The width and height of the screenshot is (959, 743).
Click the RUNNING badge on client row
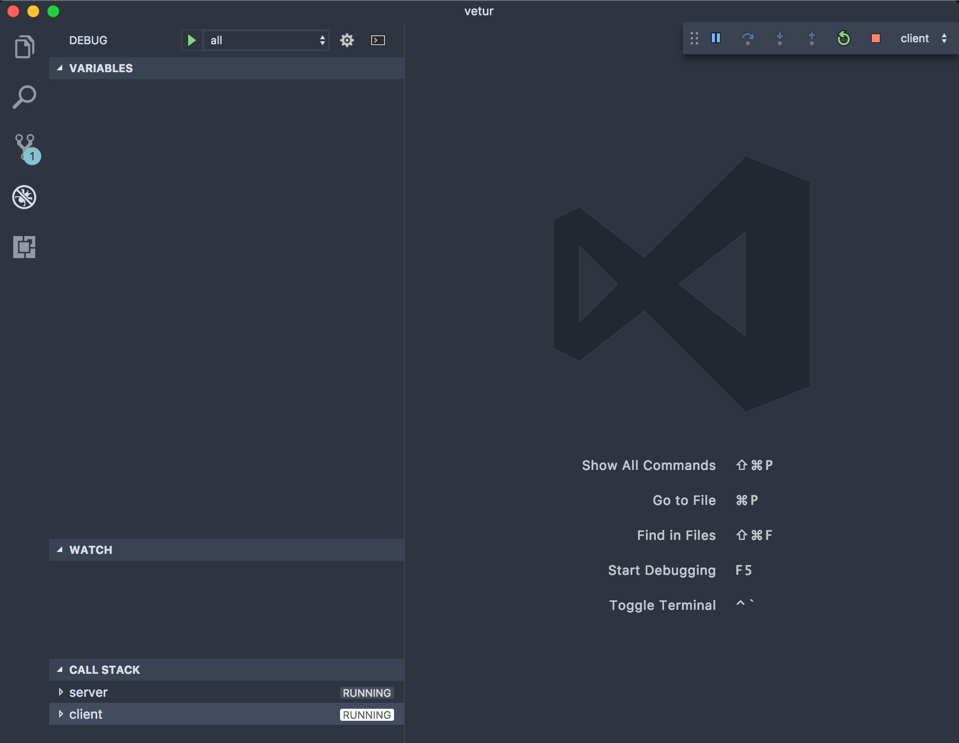pyautogui.click(x=366, y=715)
